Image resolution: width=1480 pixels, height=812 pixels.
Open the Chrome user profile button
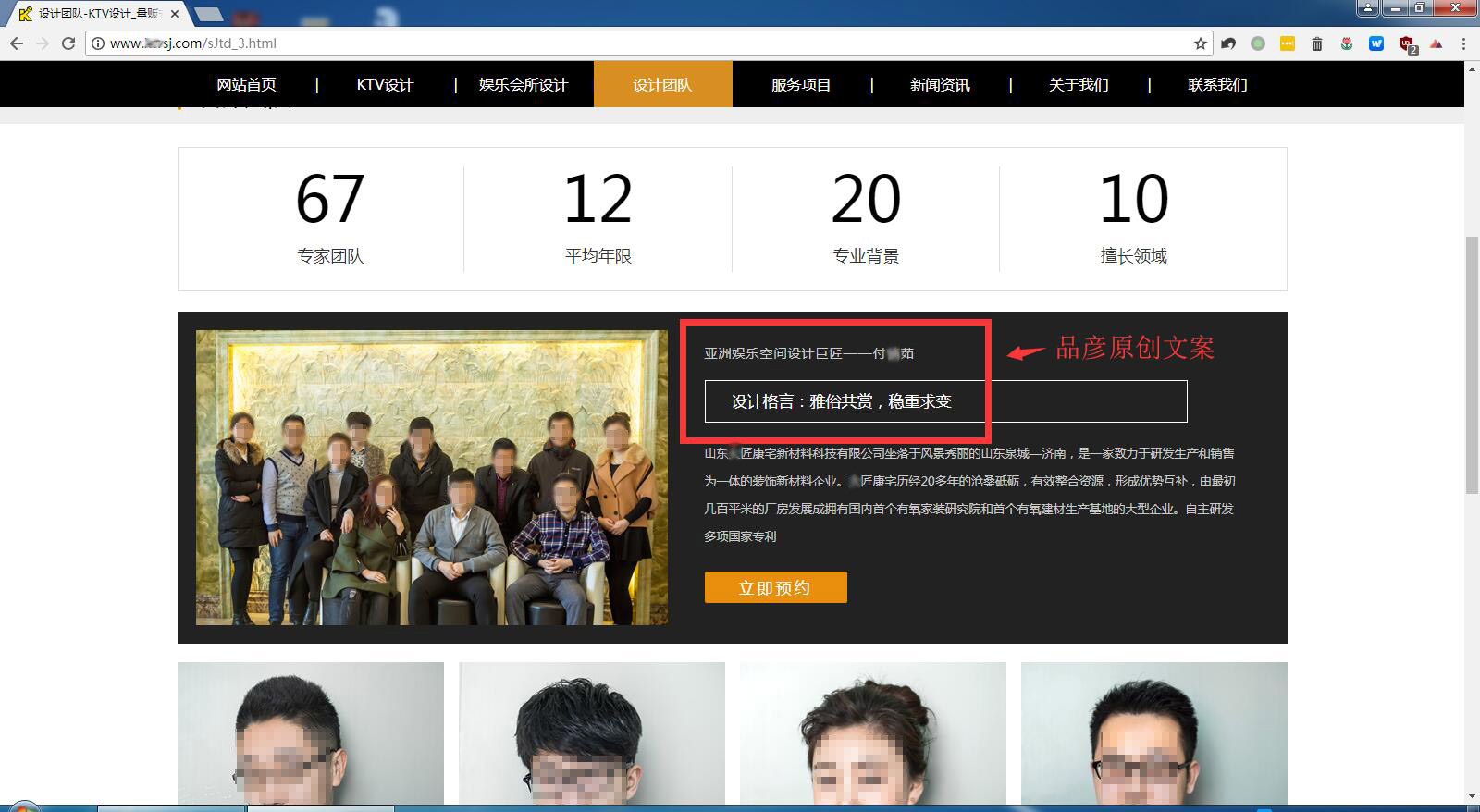pyautogui.click(x=1368, y=8)
